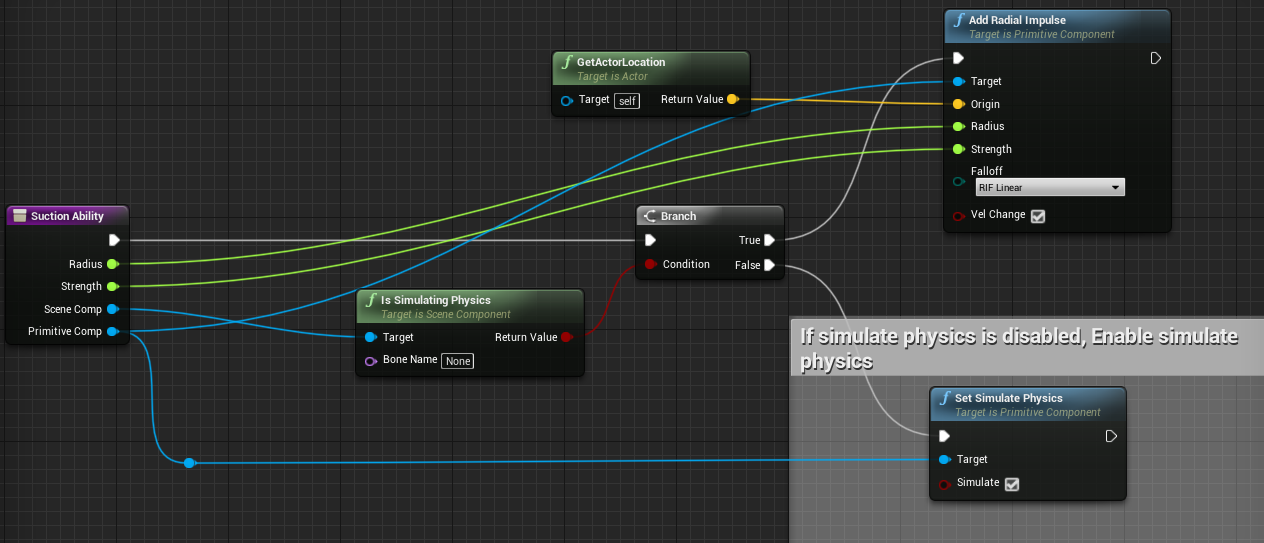Click Add Radial Impulse Strength pin
Screen dimensions: 1264x543
click(958, 149)
